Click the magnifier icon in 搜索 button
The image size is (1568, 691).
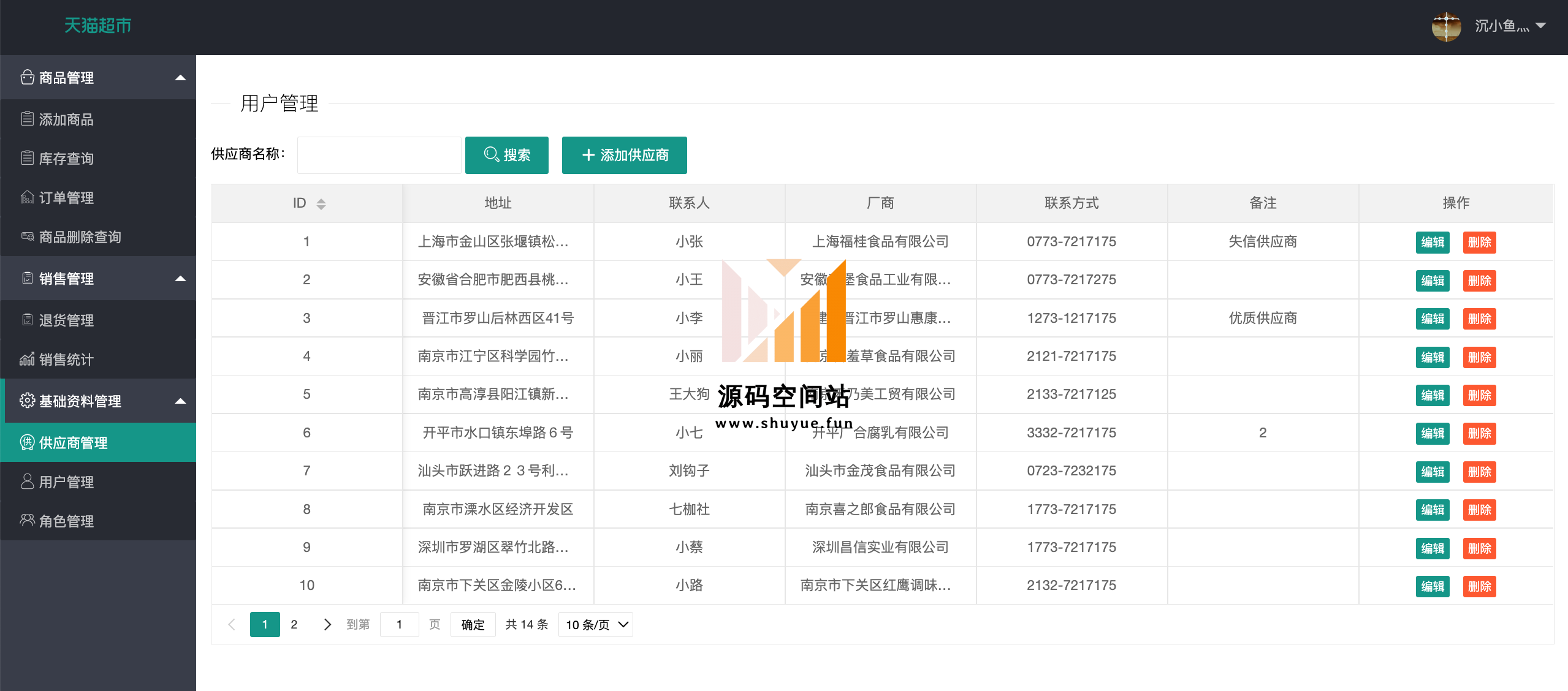[x=491, y=154]
